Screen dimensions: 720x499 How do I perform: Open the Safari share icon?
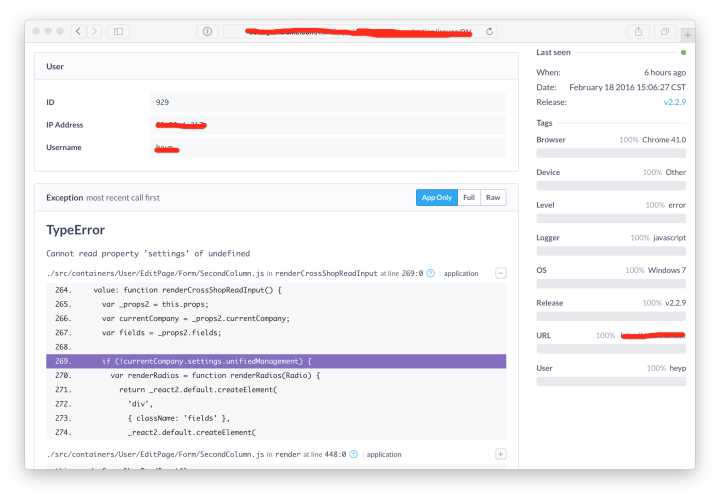(x=638, y=31)
